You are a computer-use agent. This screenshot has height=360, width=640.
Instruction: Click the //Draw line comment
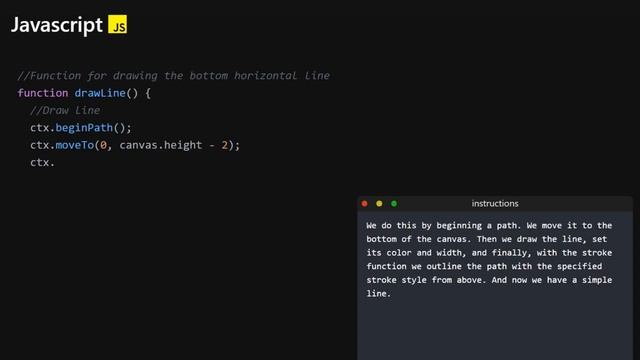pos(65,110)
